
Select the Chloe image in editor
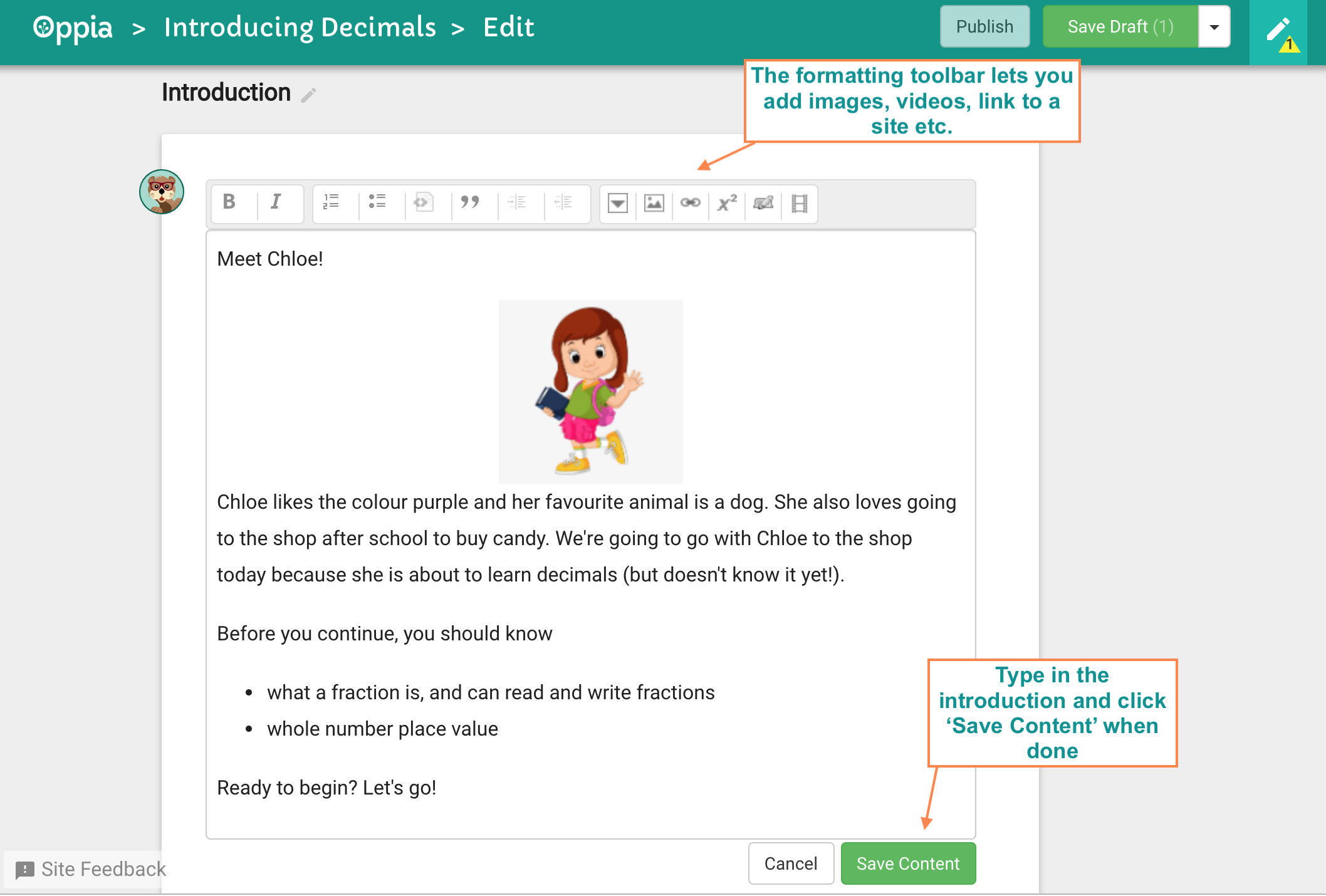point(590,391)
